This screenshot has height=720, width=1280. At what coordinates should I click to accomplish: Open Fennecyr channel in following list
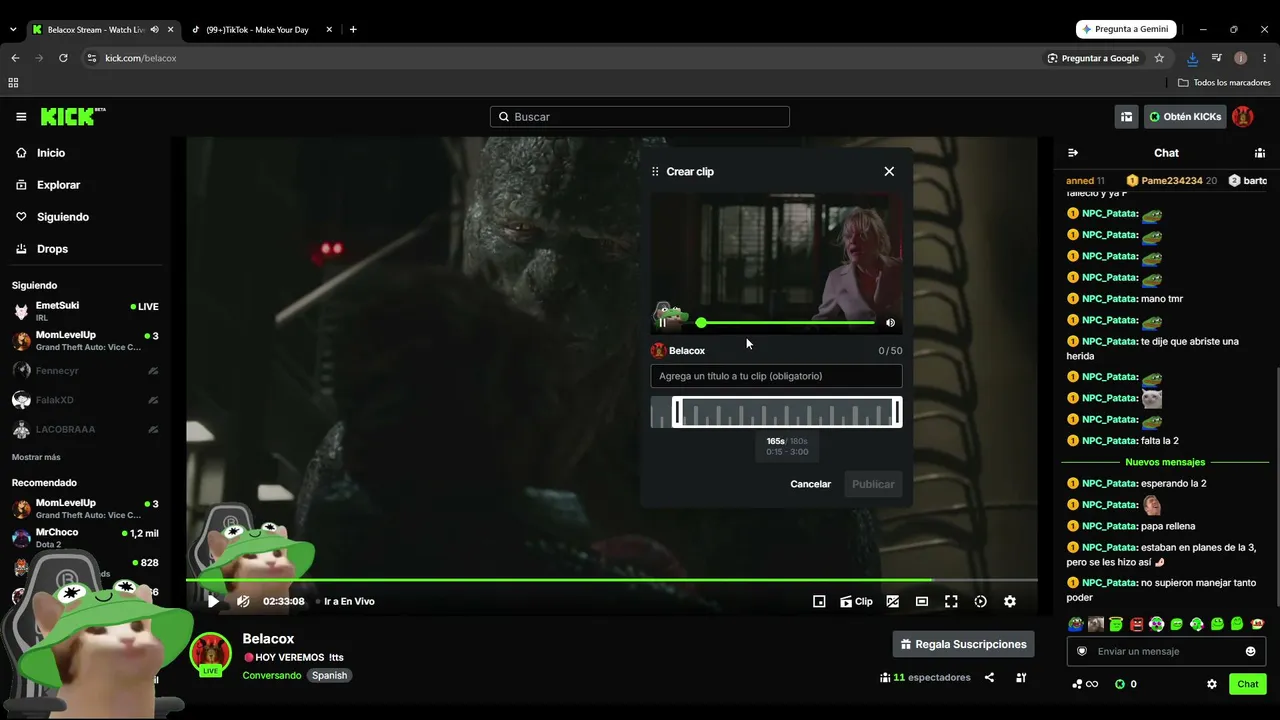point(87,371)
